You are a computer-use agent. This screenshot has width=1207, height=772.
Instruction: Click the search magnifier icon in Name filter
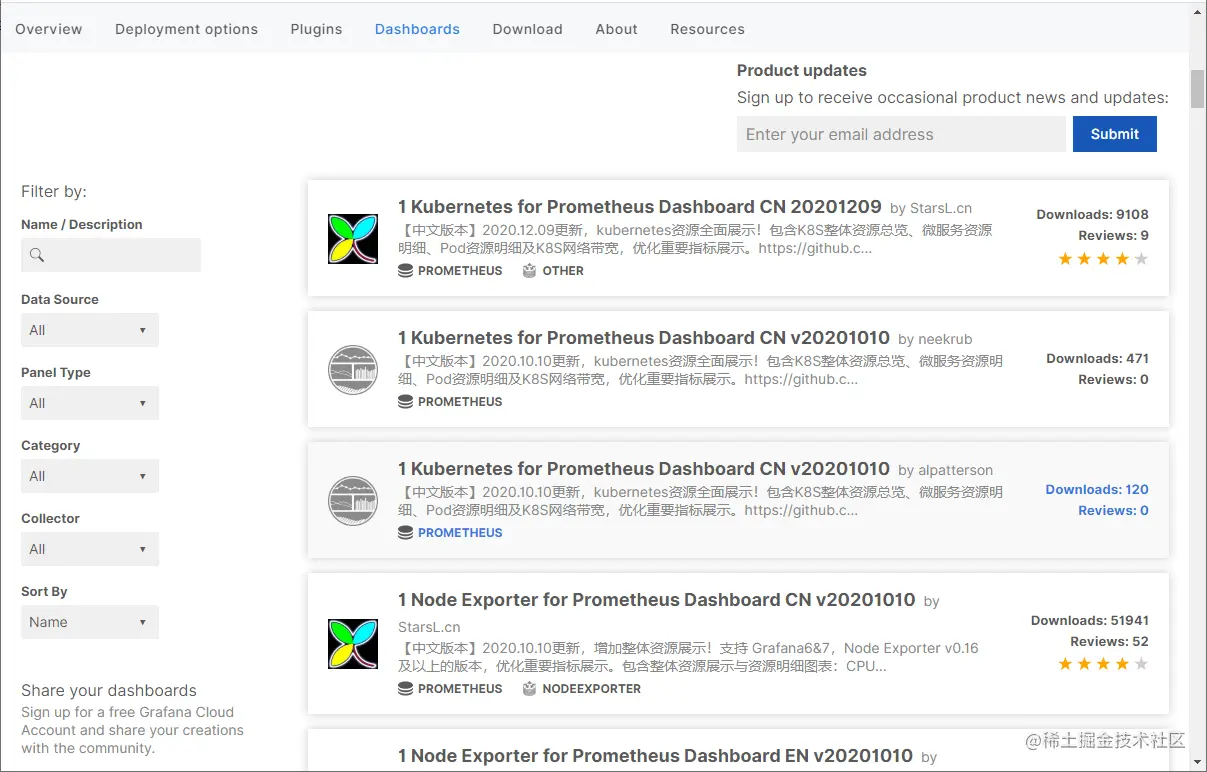pos(37,255)
